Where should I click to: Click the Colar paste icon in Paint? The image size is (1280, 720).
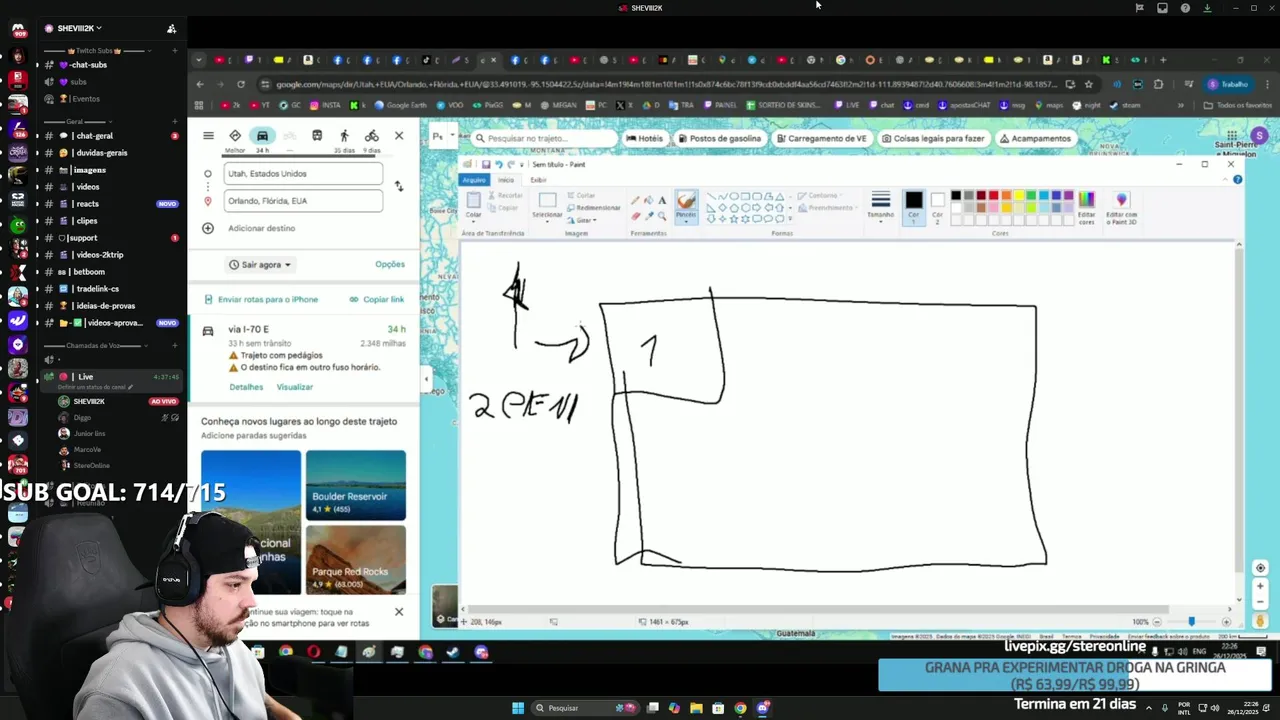[x=474, y=201]
